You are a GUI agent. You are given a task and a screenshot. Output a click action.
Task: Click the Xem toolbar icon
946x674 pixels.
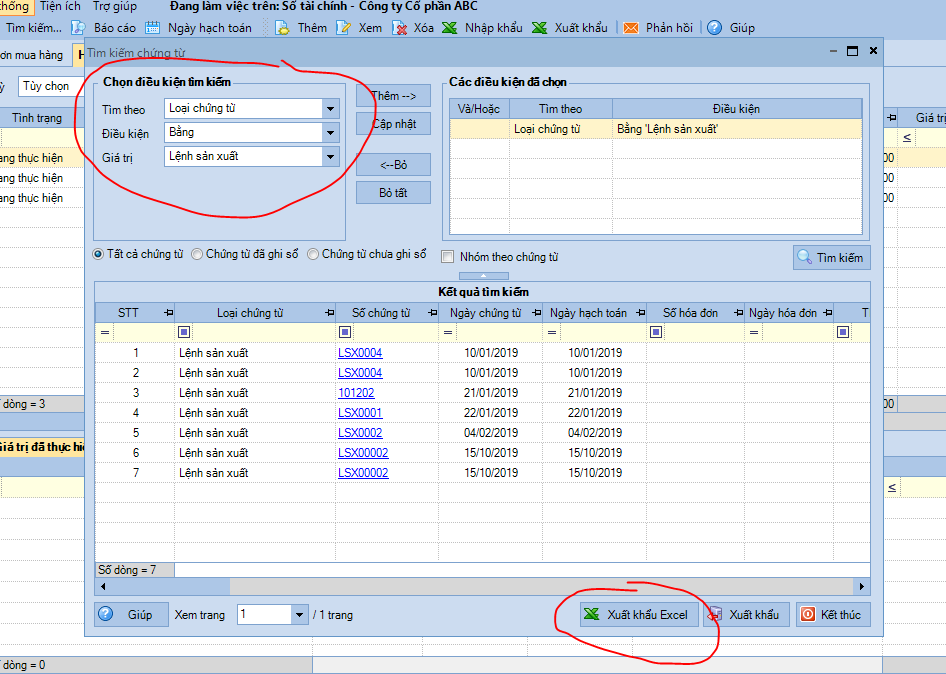343,28
